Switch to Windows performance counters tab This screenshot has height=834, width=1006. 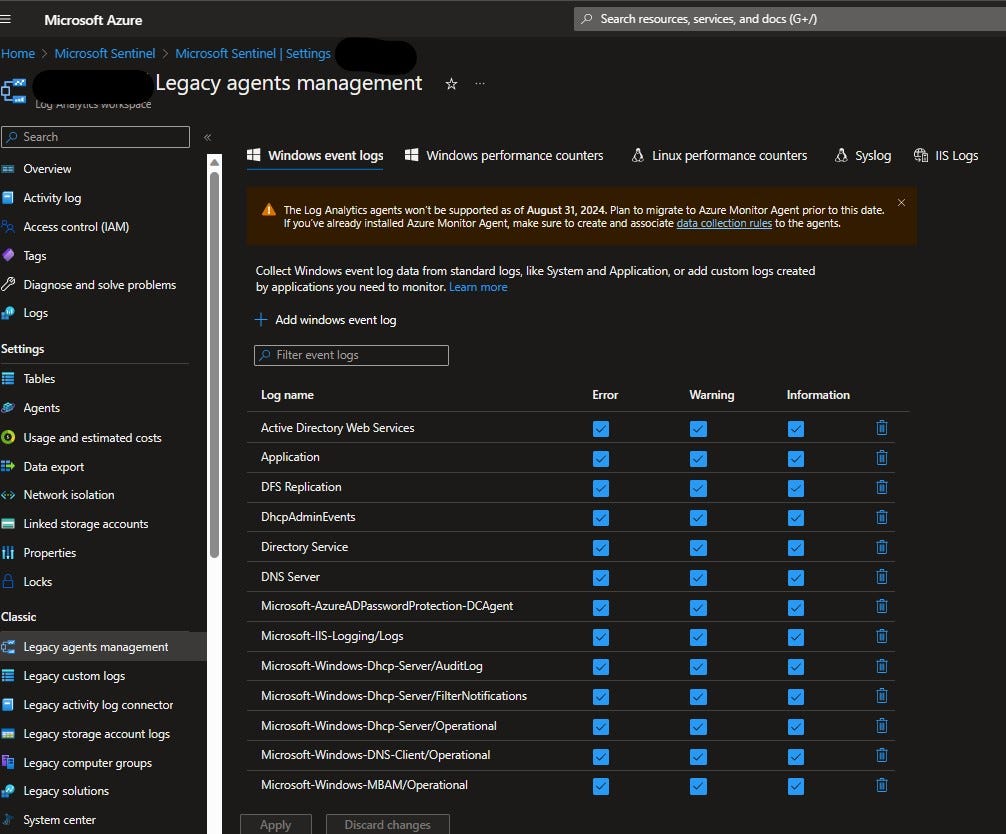504,155
